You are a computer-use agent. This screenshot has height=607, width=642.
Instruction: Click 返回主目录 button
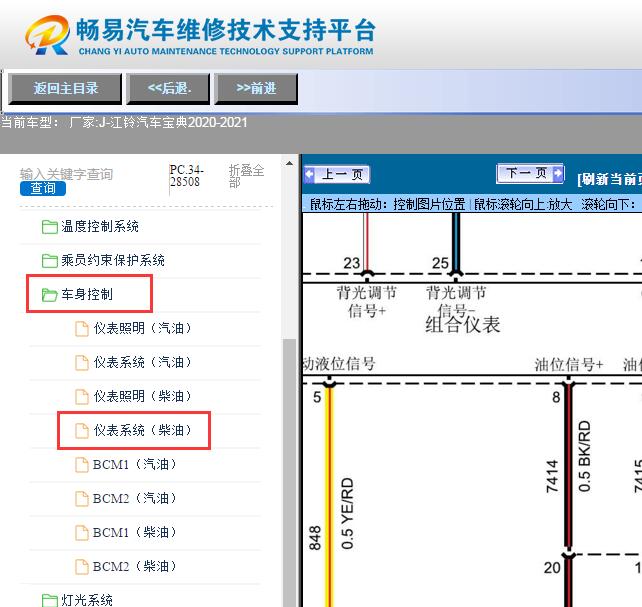pos(66,88)
